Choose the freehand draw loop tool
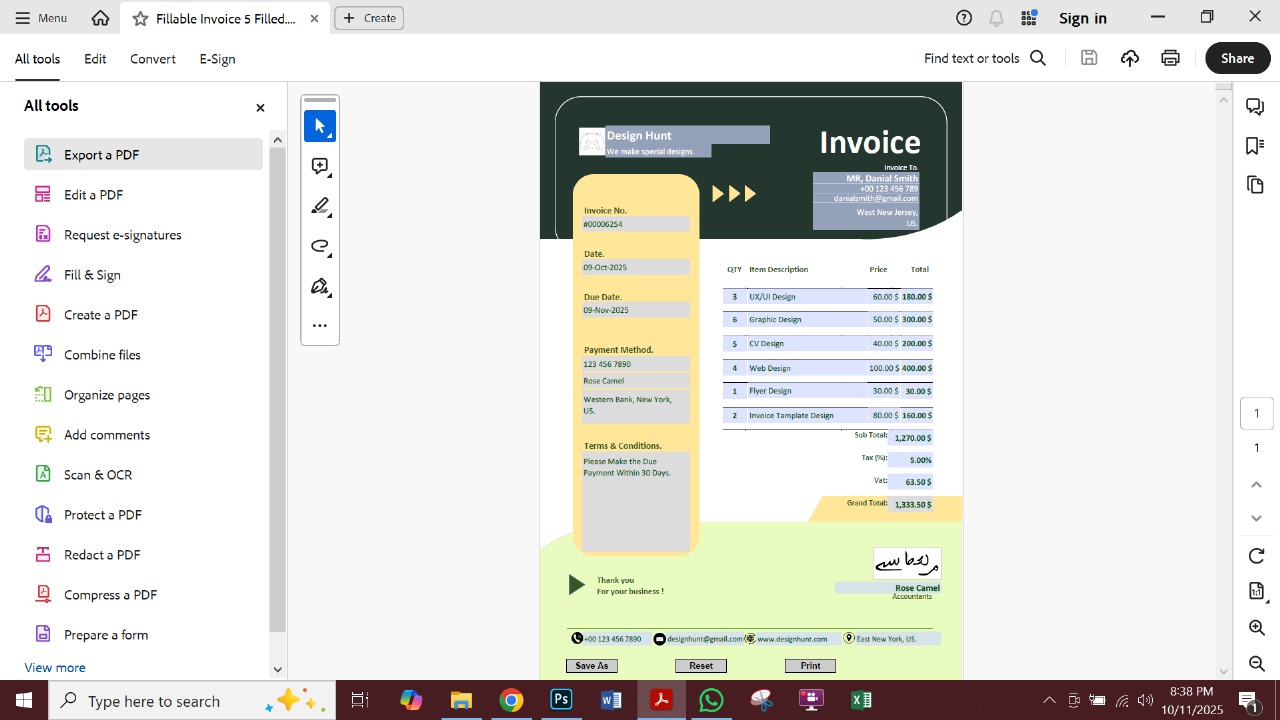This screenshot has height=720, width=1280. pyautogui.click(x=320, y=246)
